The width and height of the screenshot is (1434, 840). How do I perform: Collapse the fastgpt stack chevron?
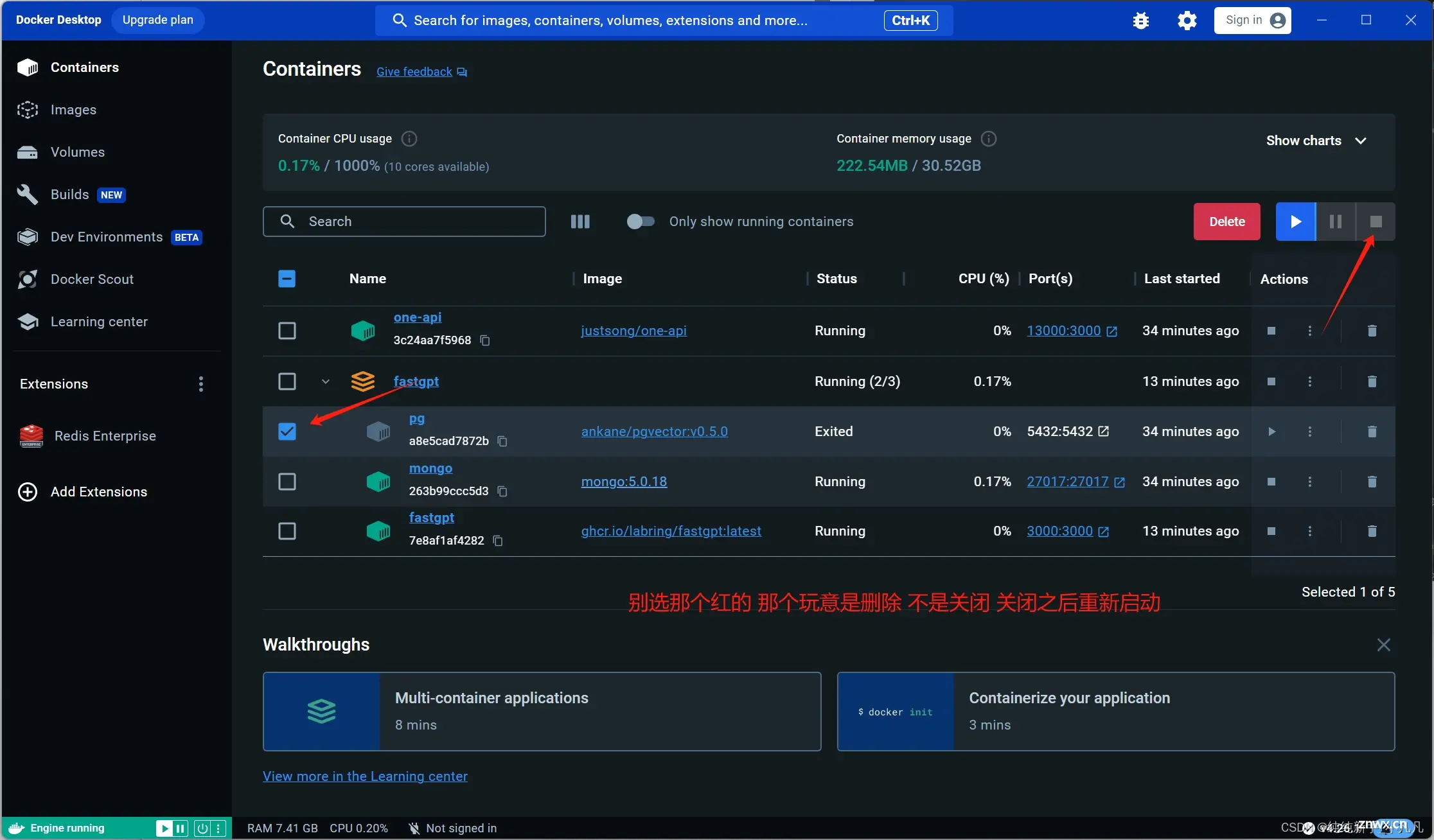click(x=326, y=381)
